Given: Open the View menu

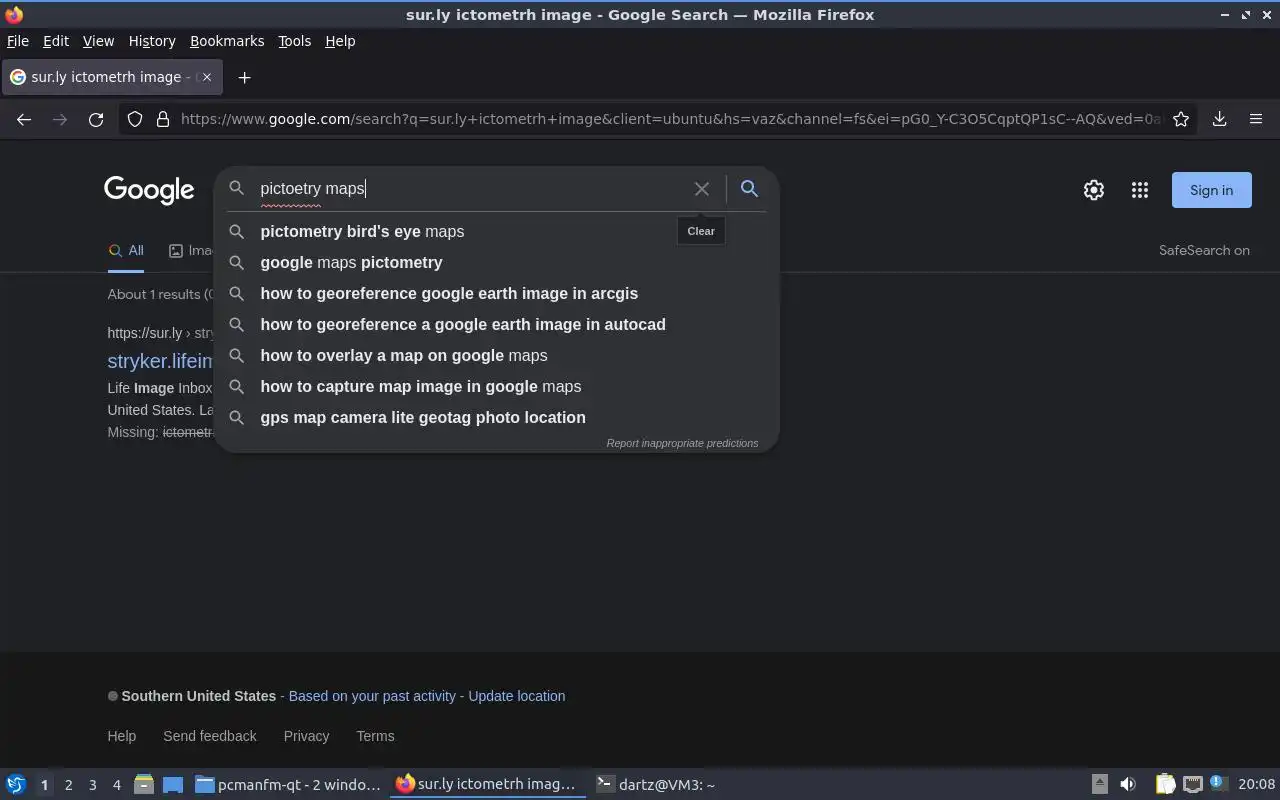Looking at the screenshot, I should [x=98, y=41].
